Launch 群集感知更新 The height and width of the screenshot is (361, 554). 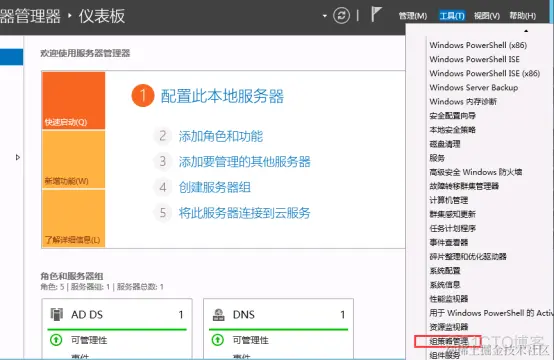(x=453, y=214)
